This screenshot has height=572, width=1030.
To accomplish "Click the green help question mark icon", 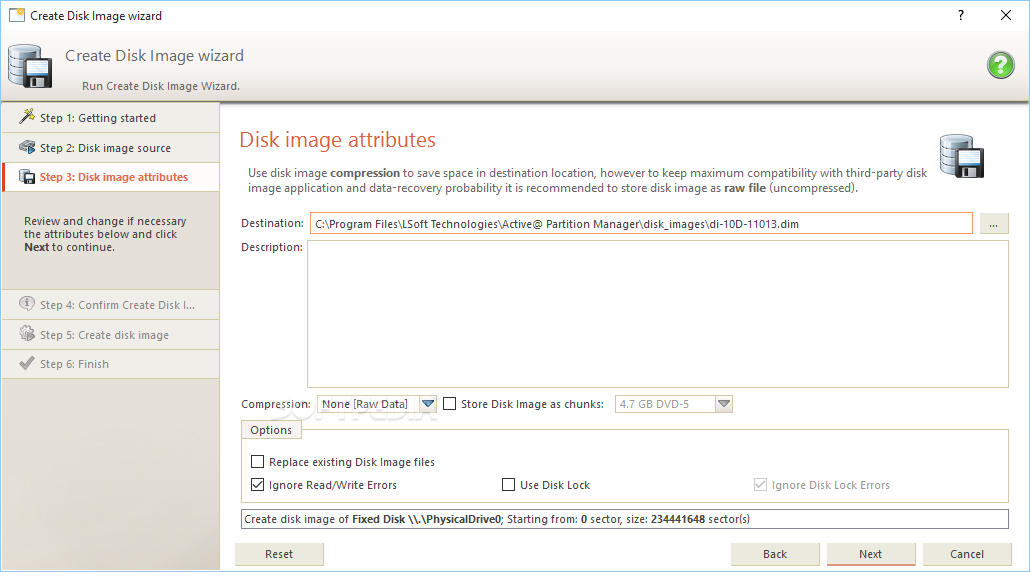I will coord(1000,65).
